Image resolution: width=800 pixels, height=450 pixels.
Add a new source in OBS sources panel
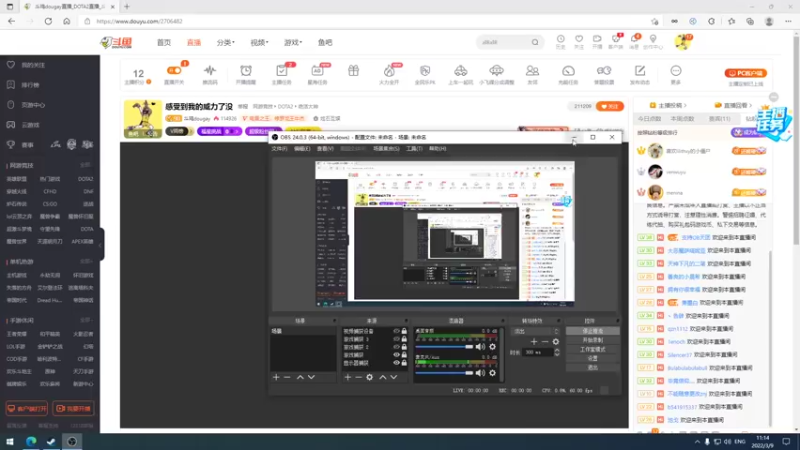click(347, 377)
